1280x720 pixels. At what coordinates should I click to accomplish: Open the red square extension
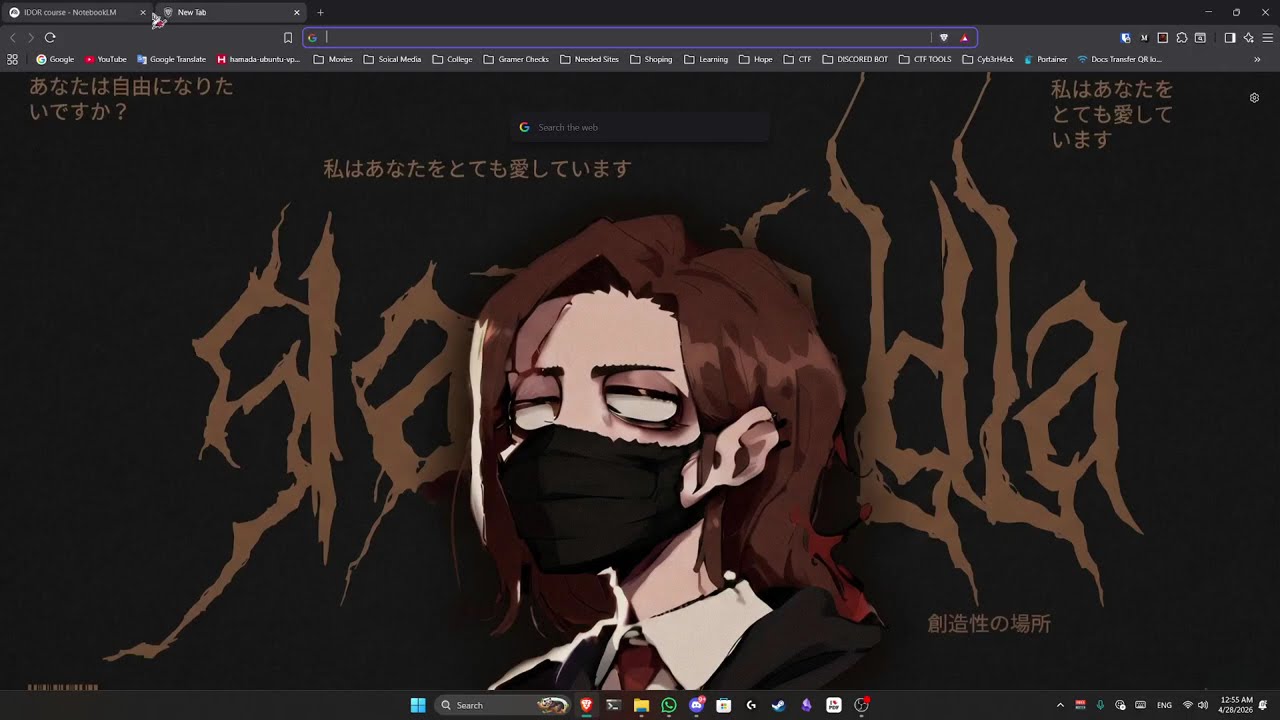pyautogui.click(x=1162, y=38)
